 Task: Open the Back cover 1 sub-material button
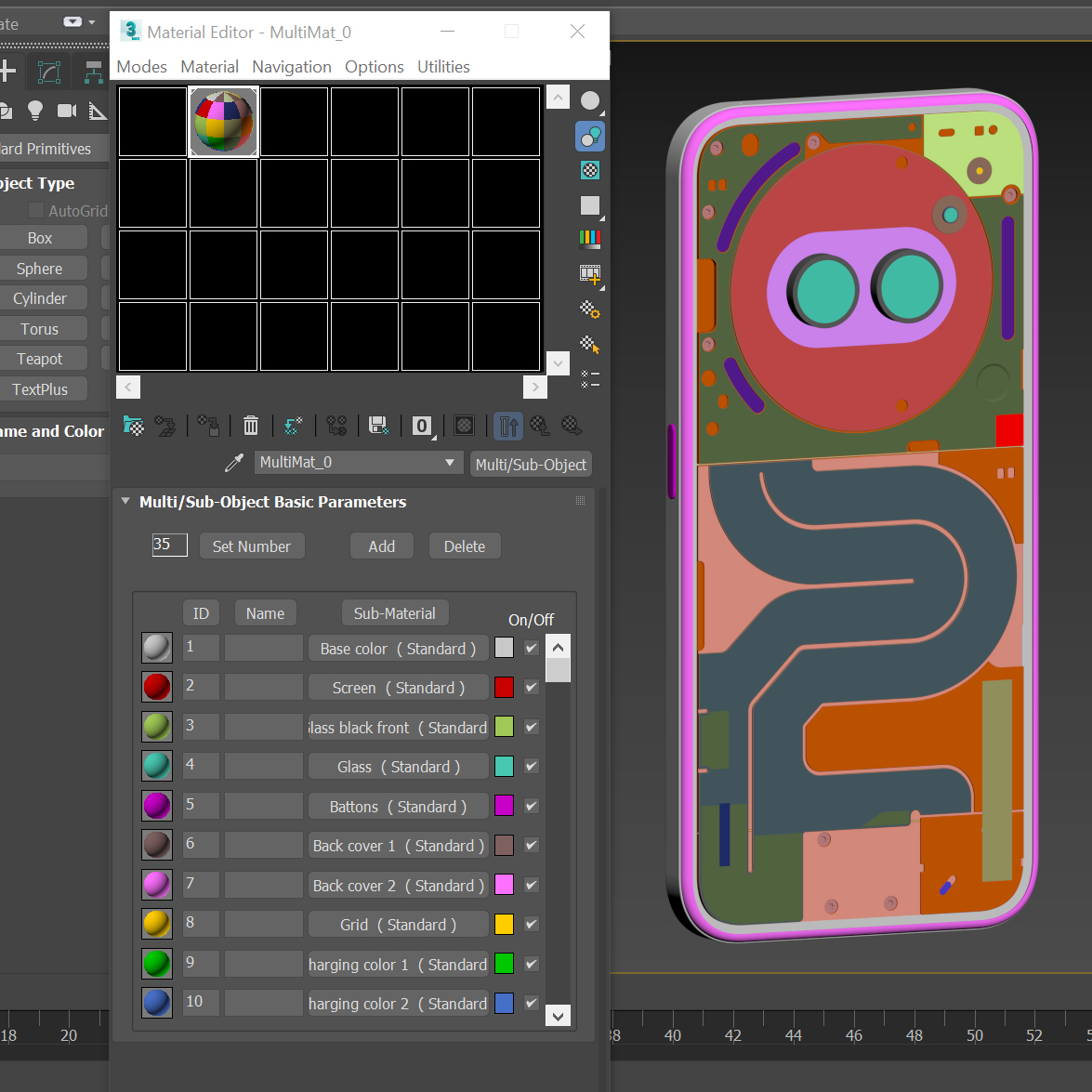[x=398, y=846]
